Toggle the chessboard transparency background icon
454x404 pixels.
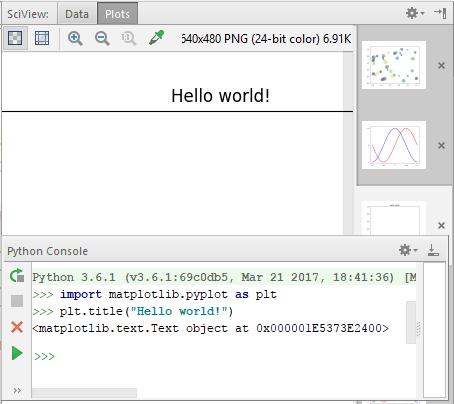pos(15,38)
